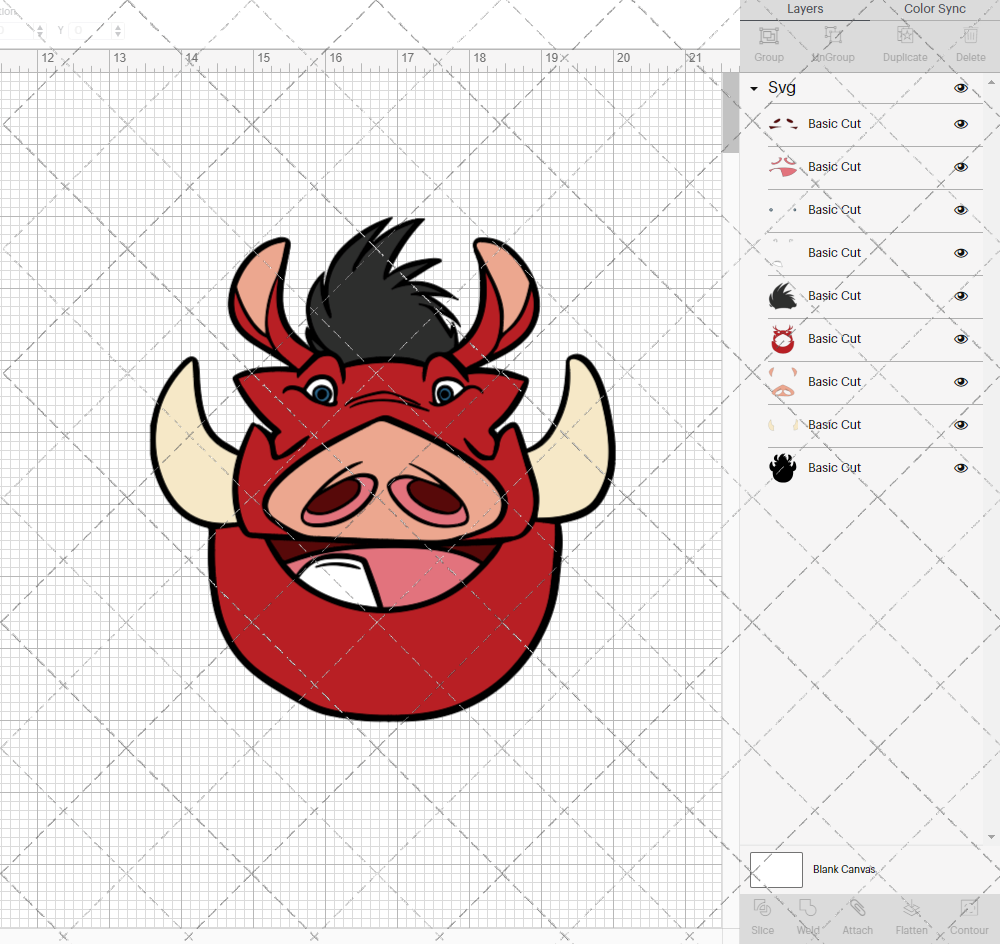
Task: Click the Attach paperclip icon
Action: pos(857,907)
